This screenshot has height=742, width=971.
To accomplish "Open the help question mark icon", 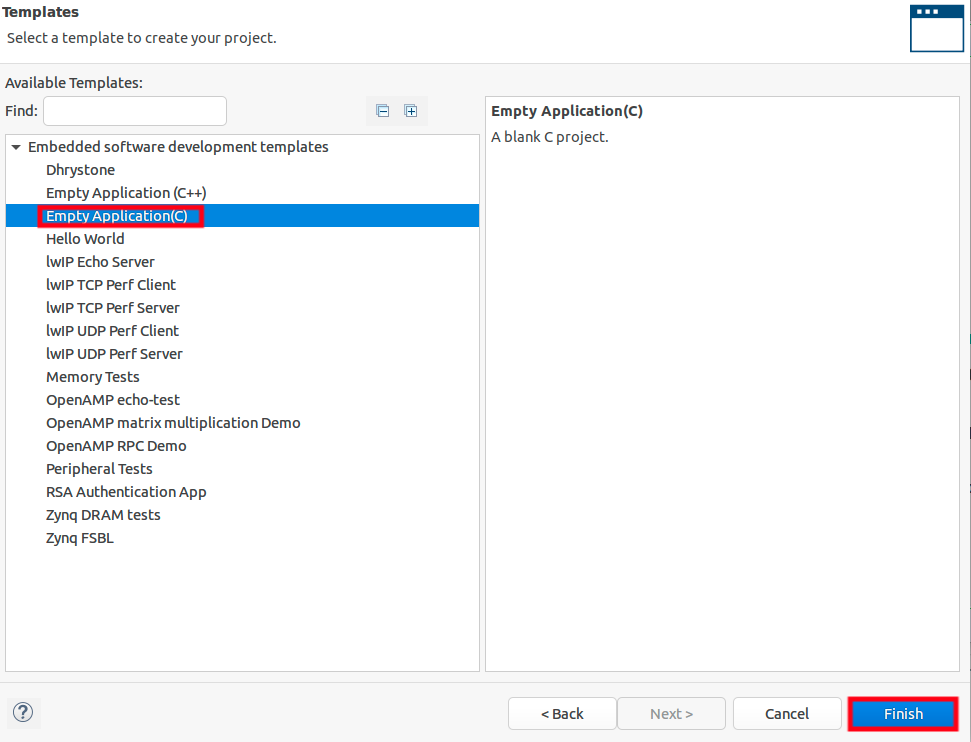I will [23, 712].
